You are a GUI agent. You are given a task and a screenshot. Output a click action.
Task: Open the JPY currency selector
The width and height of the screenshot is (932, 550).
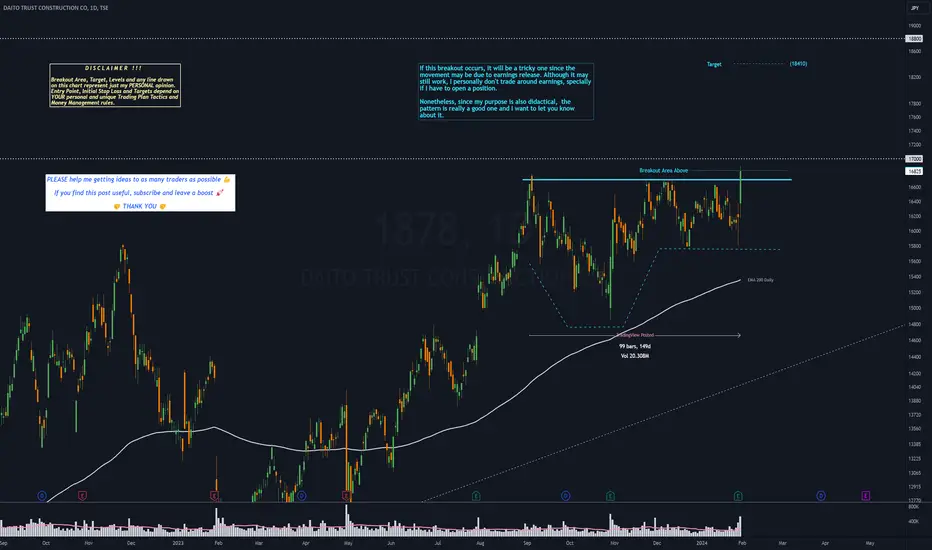(914, 8)
